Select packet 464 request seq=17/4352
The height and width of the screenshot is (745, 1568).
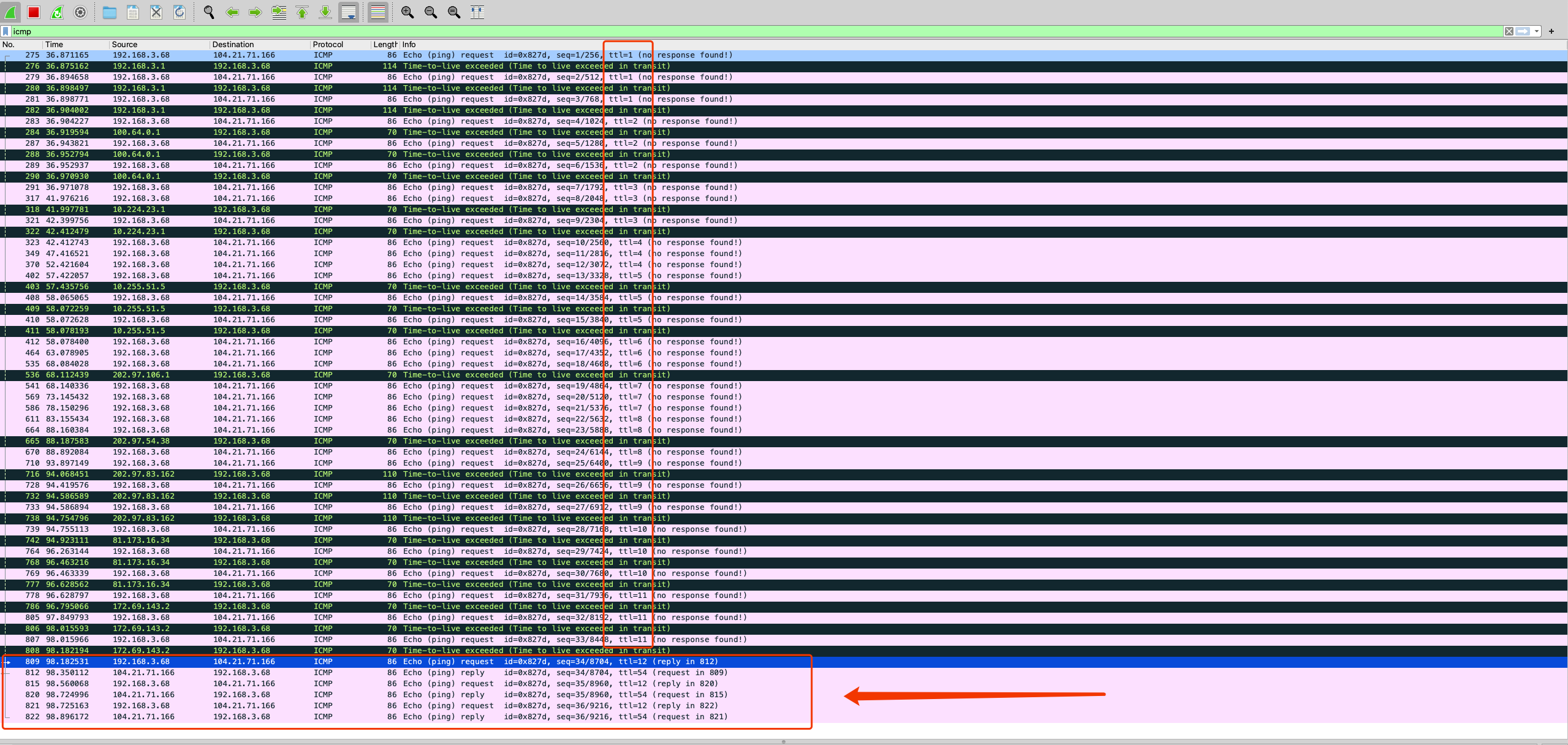point(784,353)
